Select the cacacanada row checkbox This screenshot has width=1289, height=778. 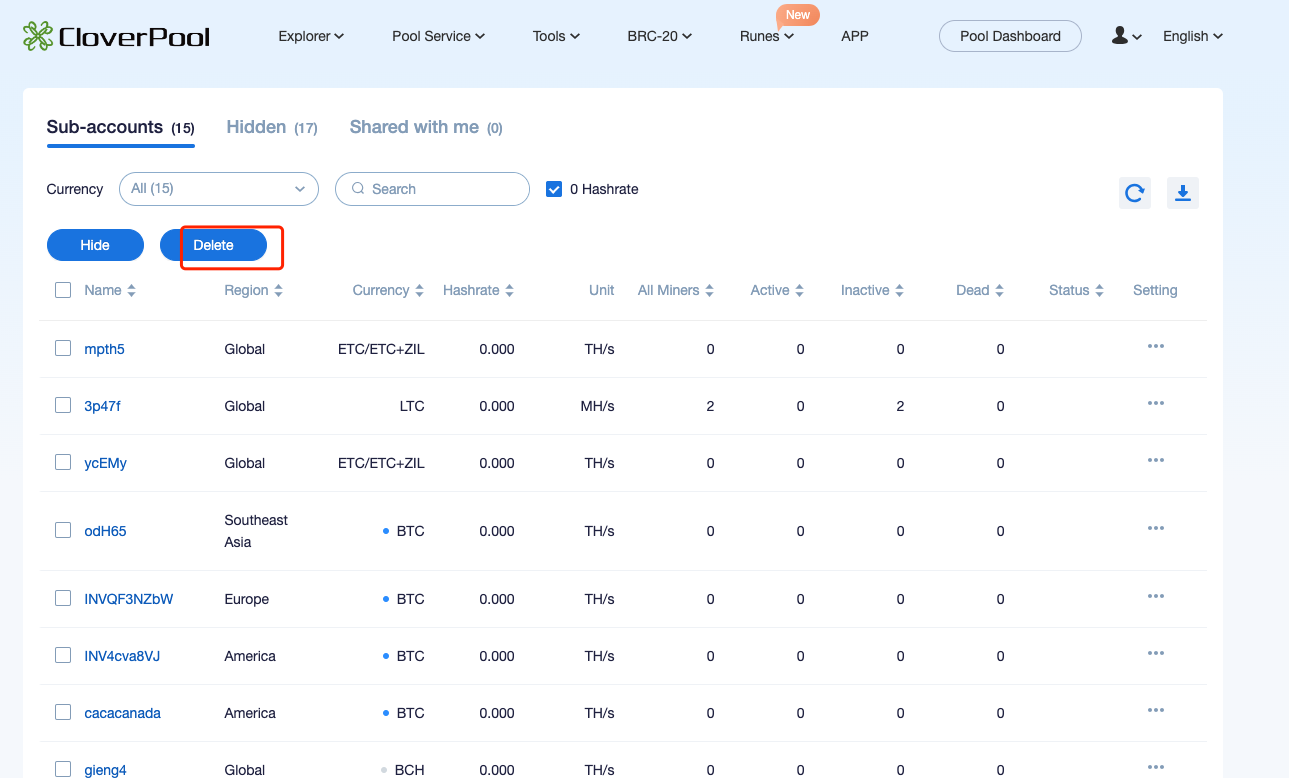(x=63, y=712)
